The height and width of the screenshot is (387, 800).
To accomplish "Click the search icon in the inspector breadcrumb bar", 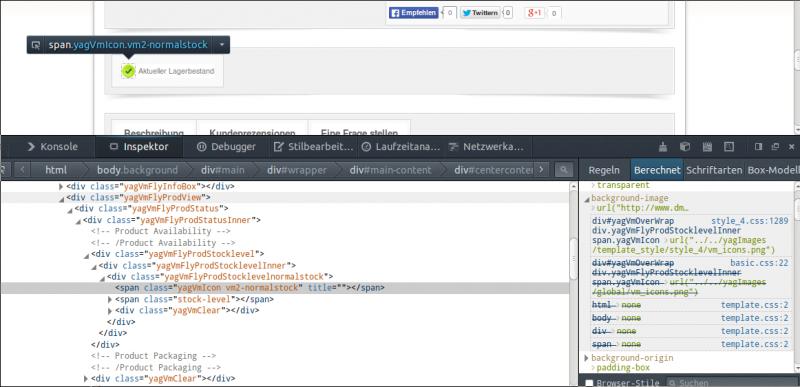I will tap(564, 170).
